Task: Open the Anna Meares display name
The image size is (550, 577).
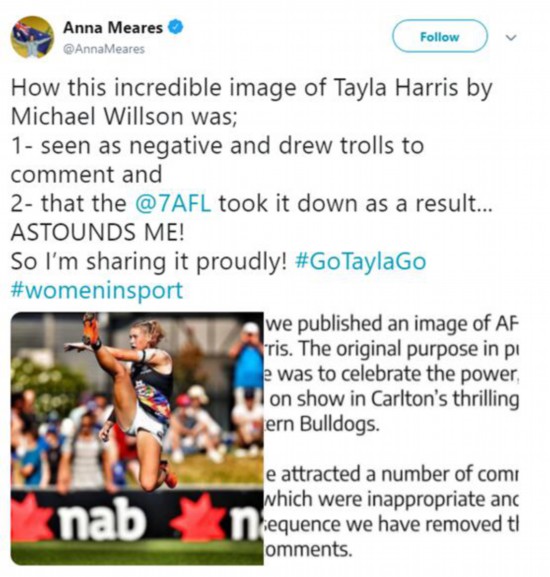Action: [x=113, y=28]
